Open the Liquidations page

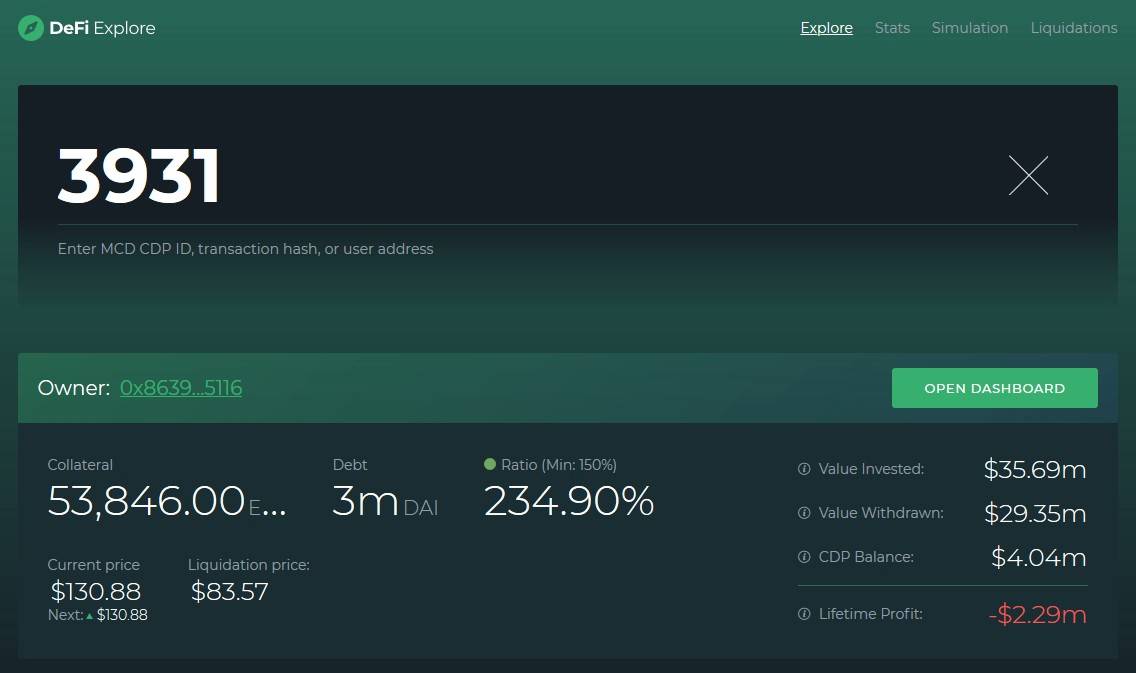pos(1073,28)
